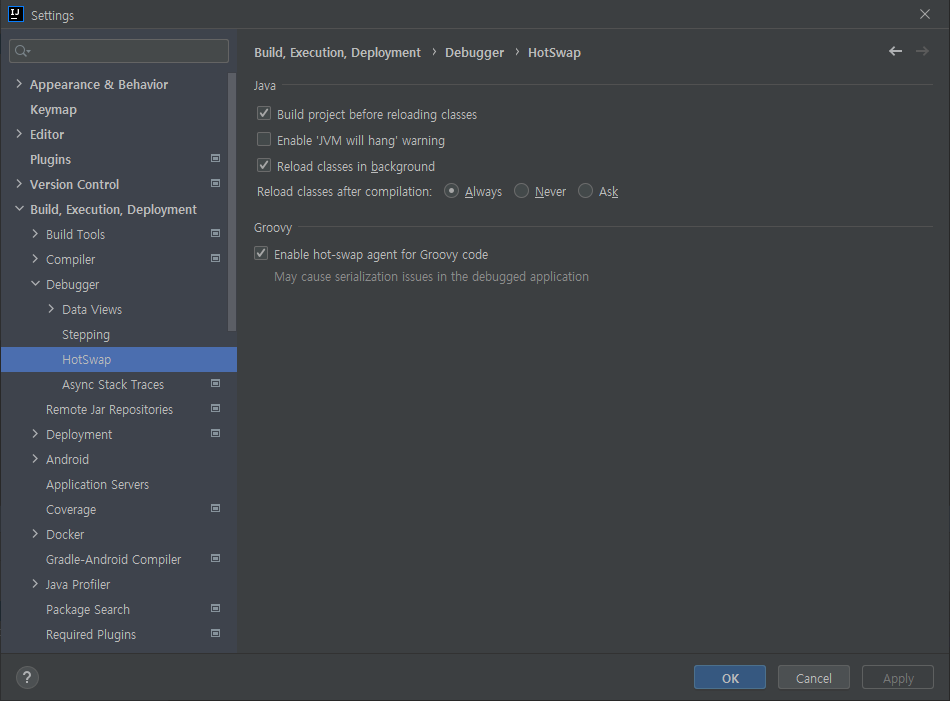
Task: Click the project-level icon beside Package Search
Action: pyautogui.click(x=215, y=608)
